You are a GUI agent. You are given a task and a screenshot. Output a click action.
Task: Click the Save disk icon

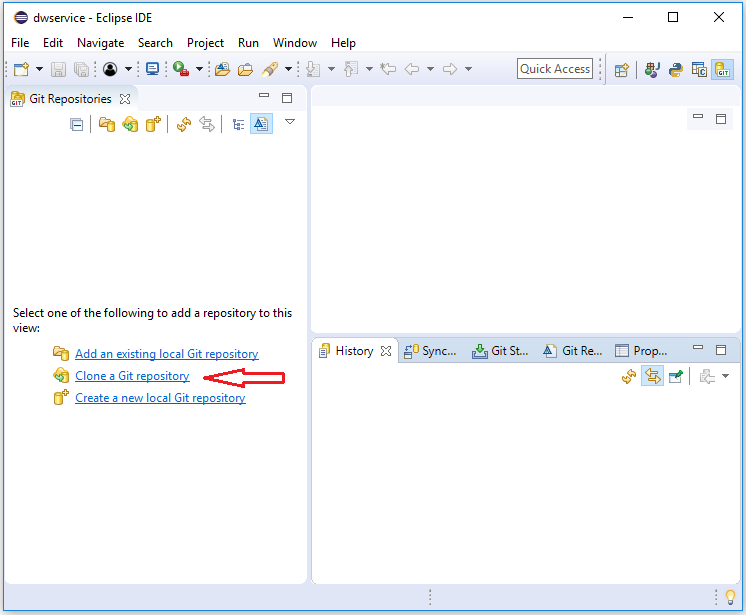pyautogui.click(x=59, y=69)
